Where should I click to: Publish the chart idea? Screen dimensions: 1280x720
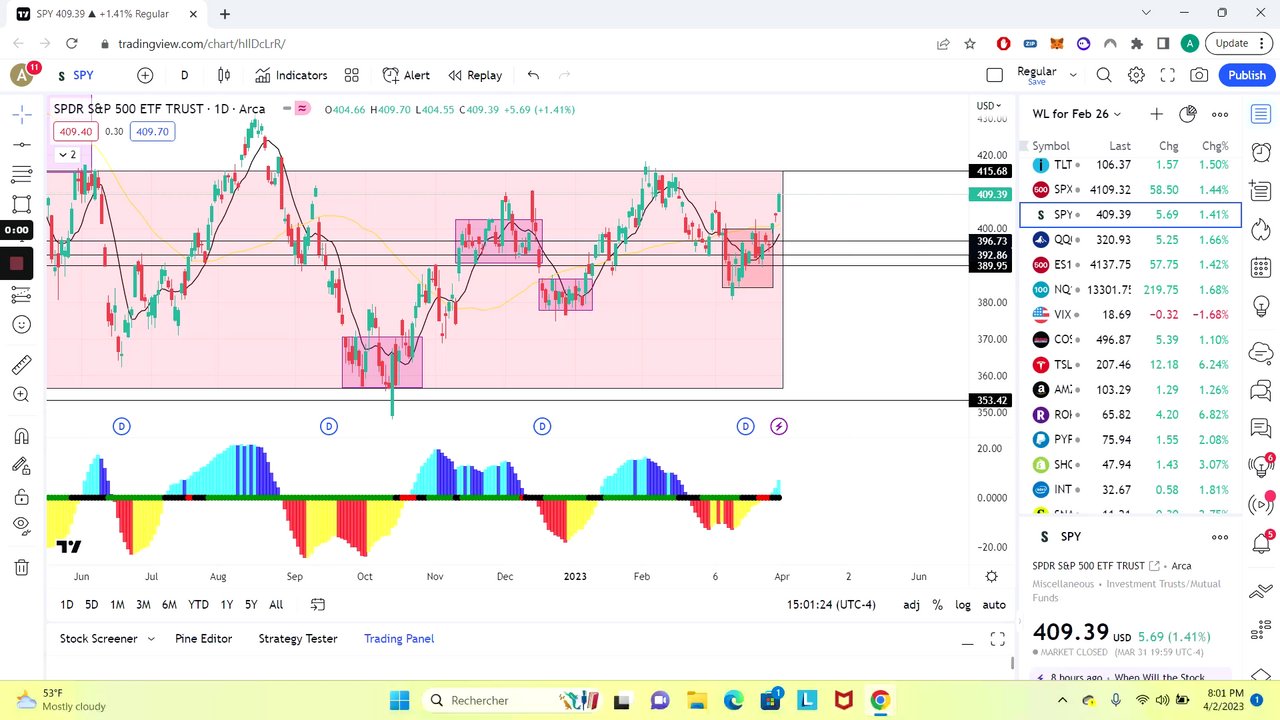pos(1247,75)
